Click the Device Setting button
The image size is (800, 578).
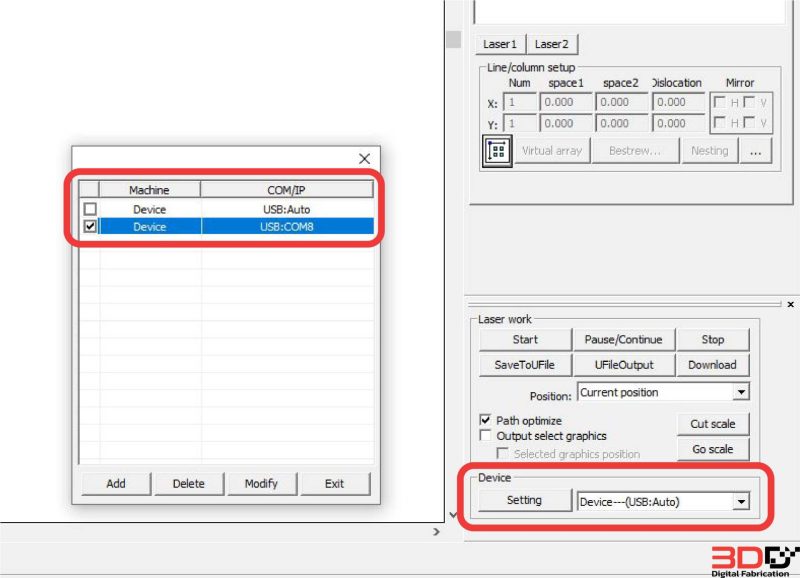(524, 500)
